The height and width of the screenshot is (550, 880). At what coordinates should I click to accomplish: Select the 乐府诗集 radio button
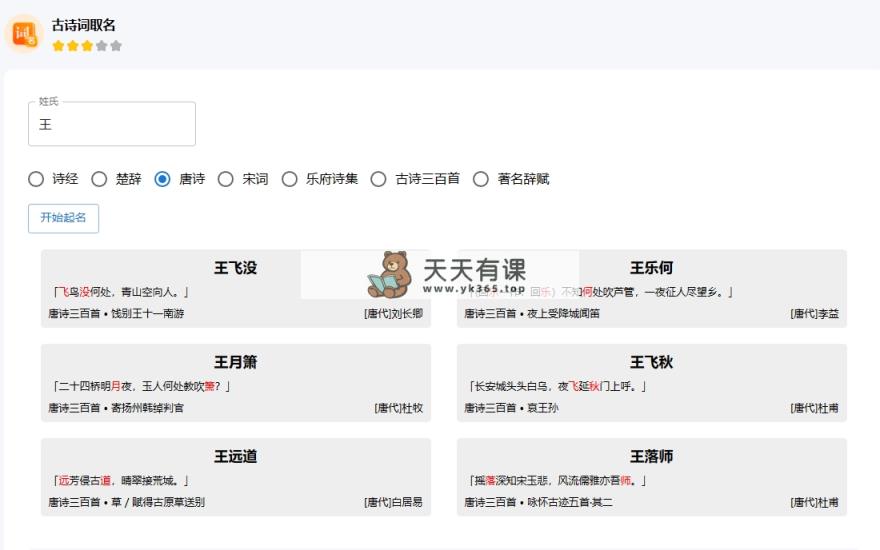coord(290,179)
